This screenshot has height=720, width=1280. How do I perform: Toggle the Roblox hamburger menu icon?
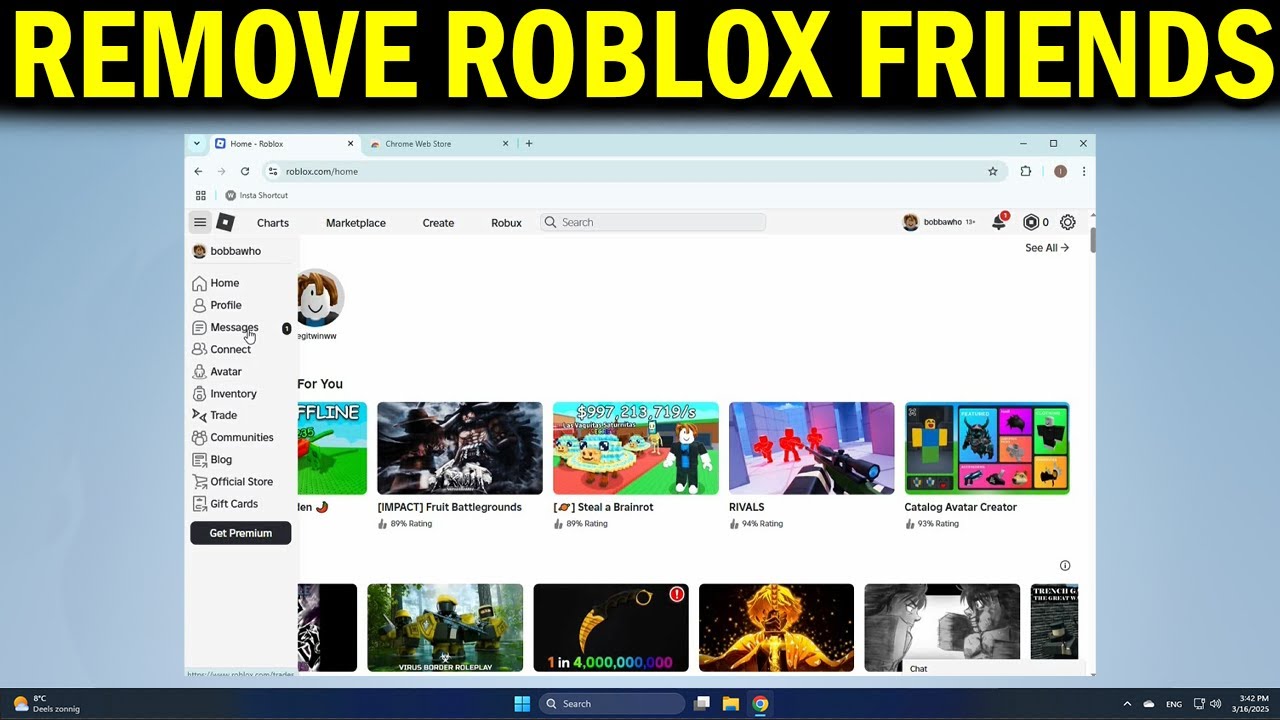tap(200, 222)
